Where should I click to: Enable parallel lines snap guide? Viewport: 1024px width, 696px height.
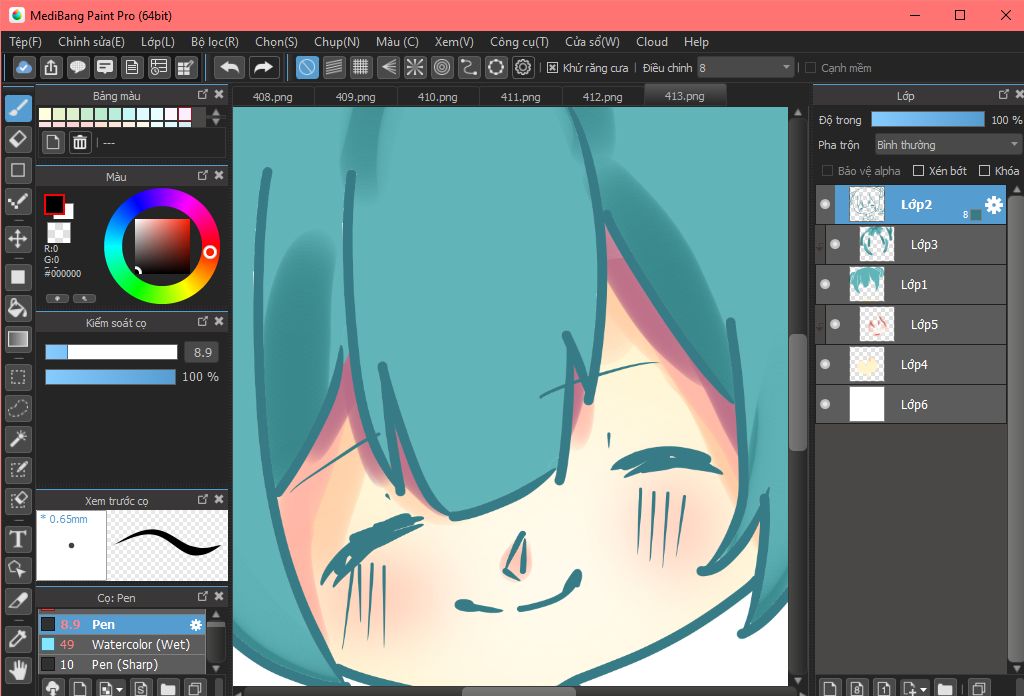tap(334, 67)
